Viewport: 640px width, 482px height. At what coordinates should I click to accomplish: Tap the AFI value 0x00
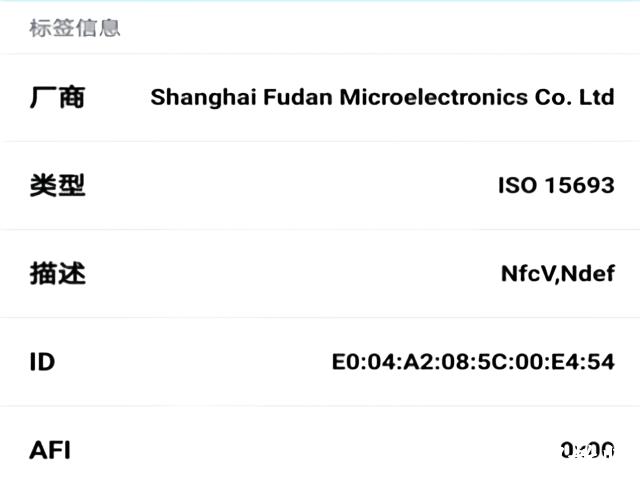tap(587, 450)
